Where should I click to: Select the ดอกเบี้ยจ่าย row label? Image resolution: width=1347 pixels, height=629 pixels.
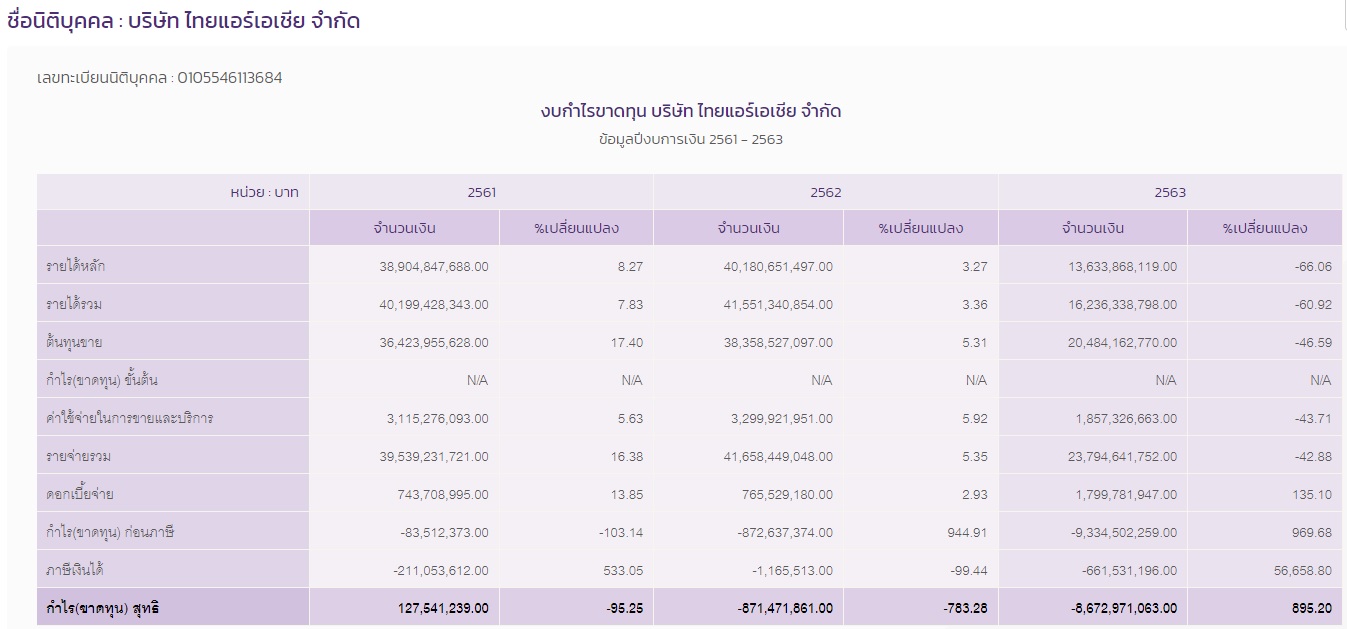click(80, 494)
